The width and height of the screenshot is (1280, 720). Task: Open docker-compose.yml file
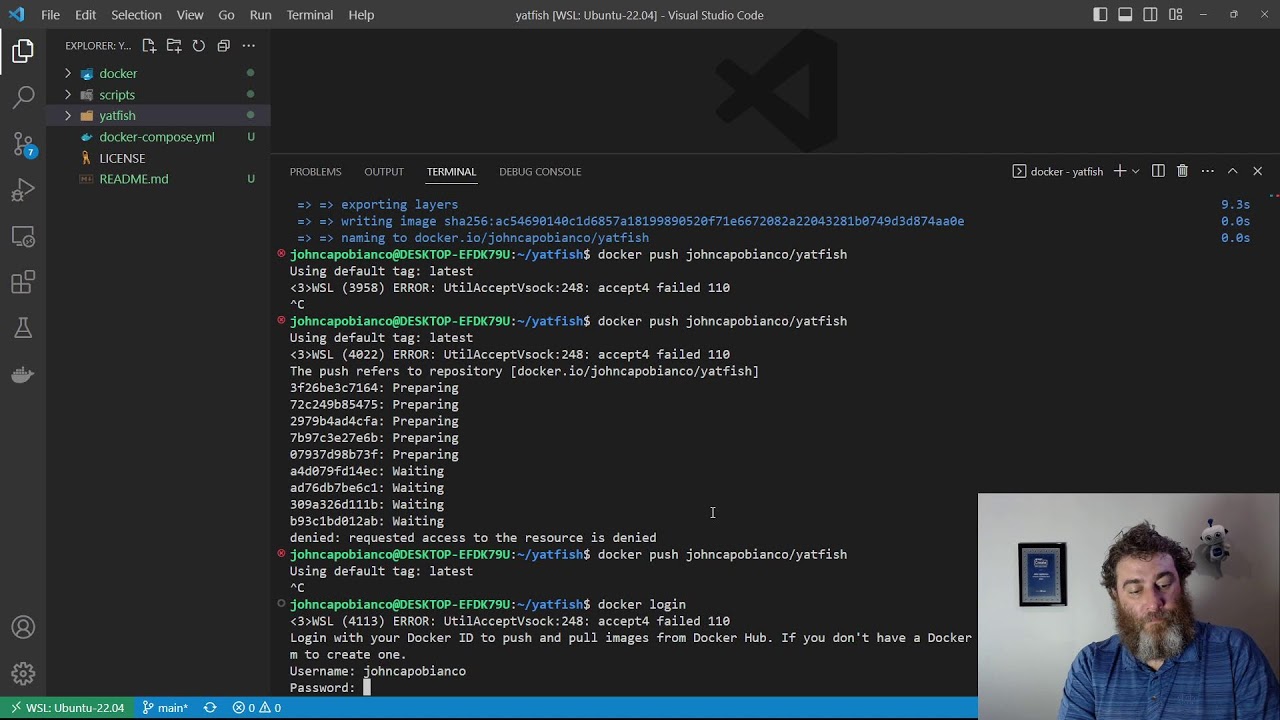click(x=157, y=136)
